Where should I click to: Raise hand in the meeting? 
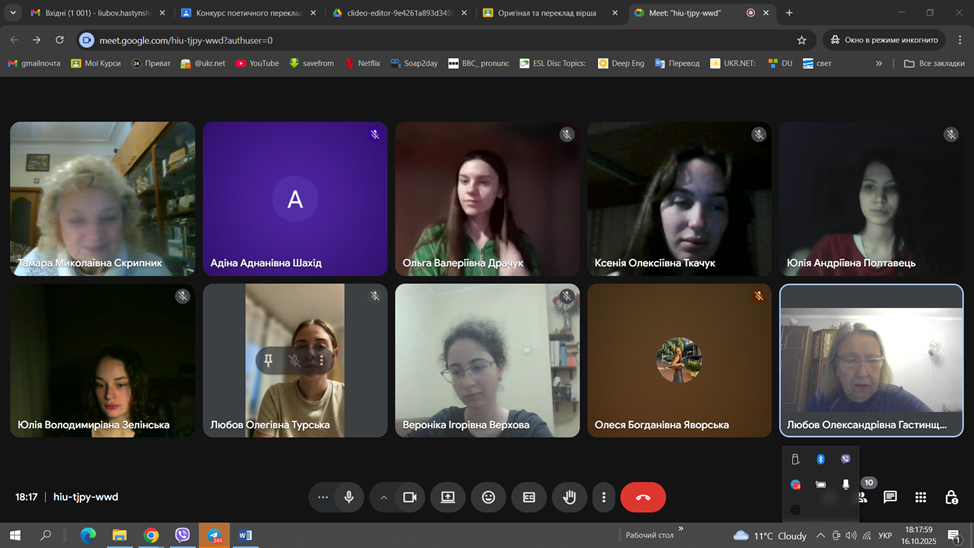pos(569,497)
